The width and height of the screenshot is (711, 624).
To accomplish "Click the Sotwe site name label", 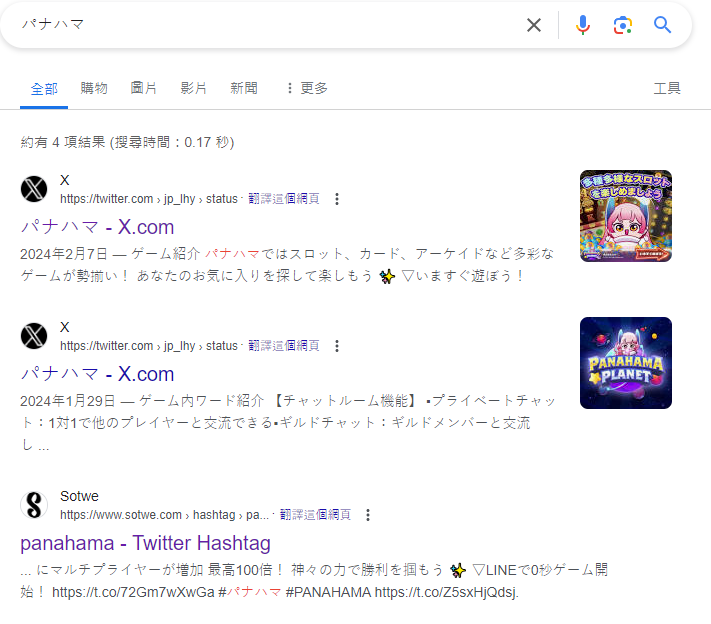I will pos(79,496).
